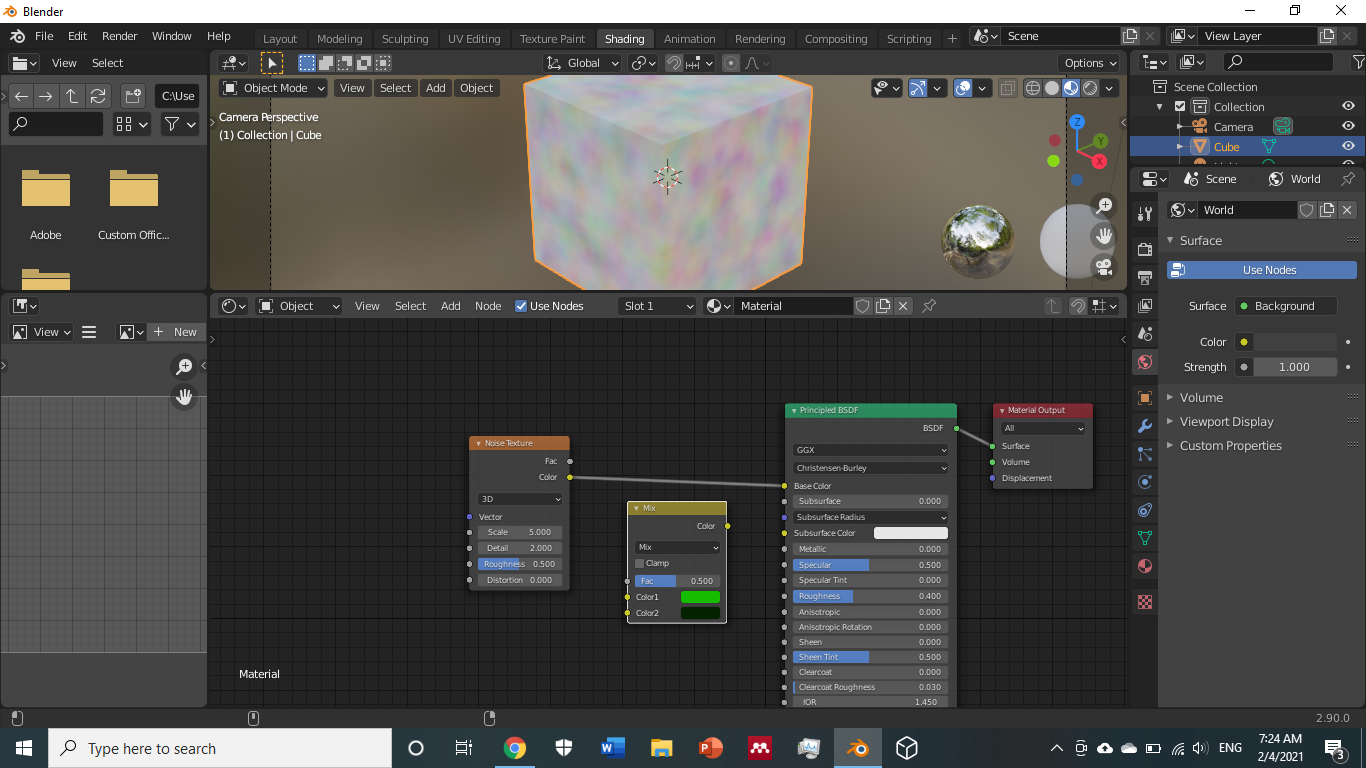1366x768 pixels.
Task: Open the Christensen-Burley dropdown
Action: (x=871, y=468)
